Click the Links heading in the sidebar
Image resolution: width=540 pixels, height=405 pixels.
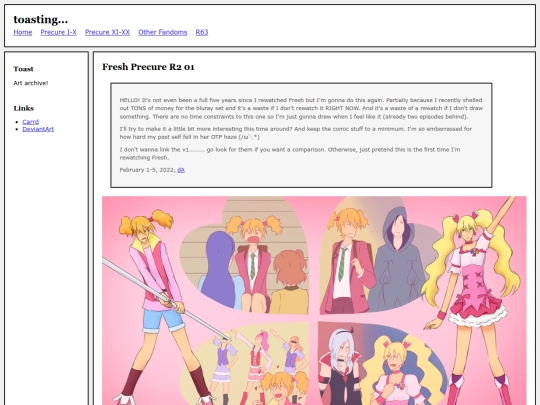[24, 108]
